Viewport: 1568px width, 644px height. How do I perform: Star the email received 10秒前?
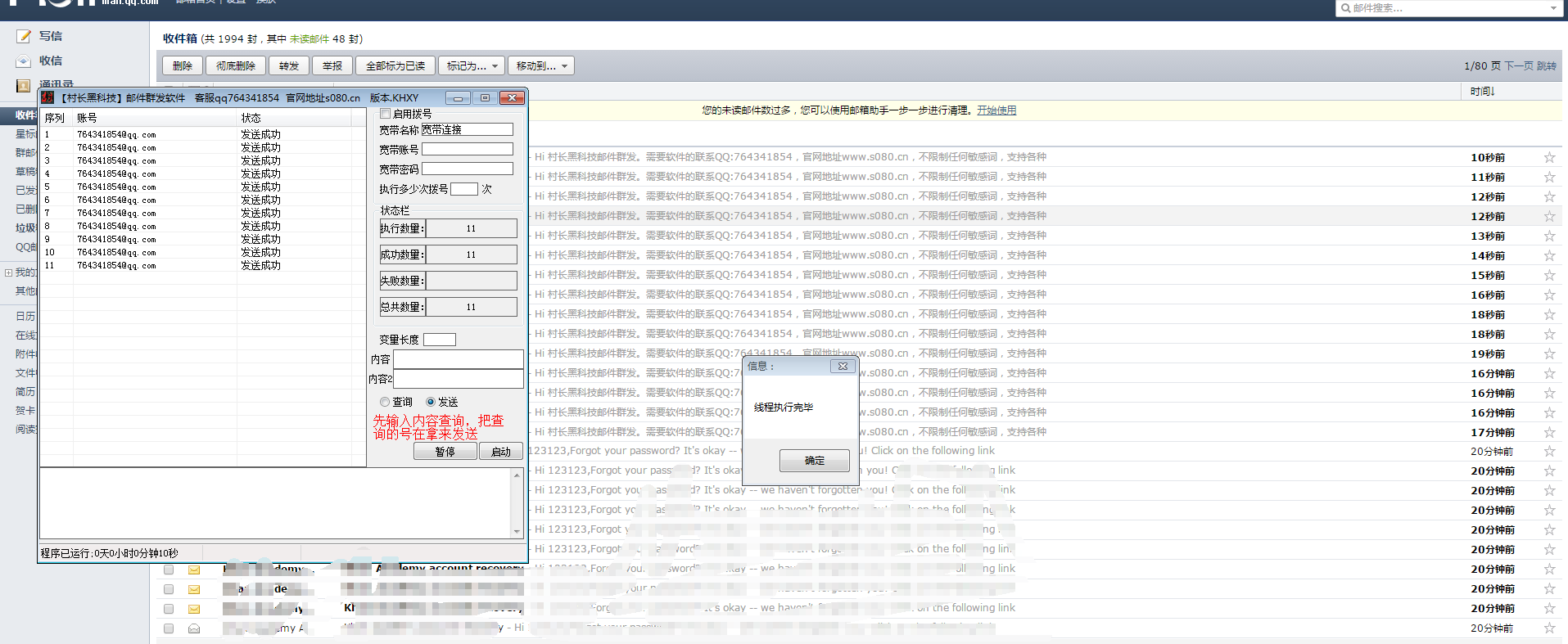tap(1549, 157)
